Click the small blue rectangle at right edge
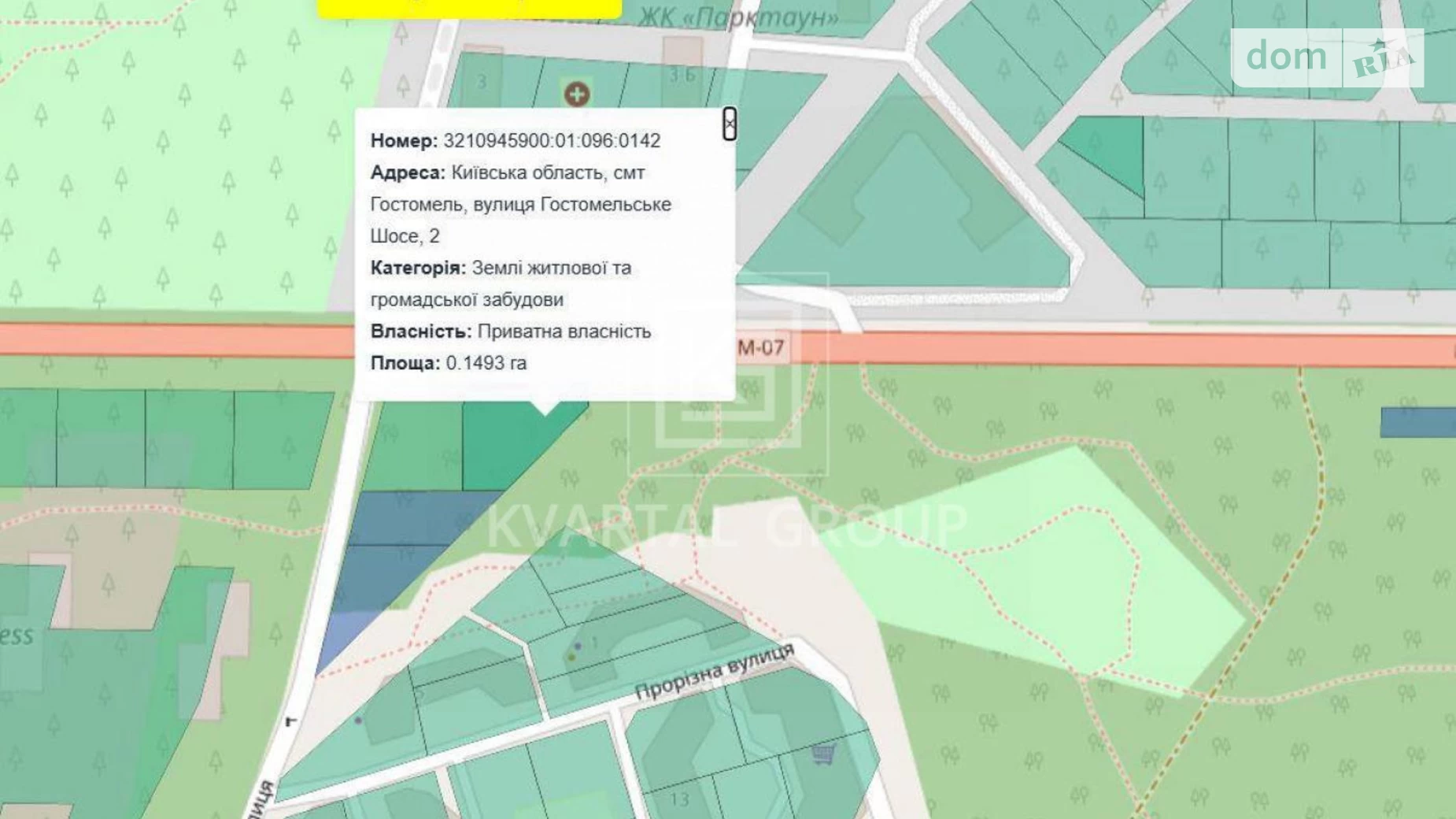Image resolution: width=1456 pixels, height=819 pixels. coord(1417,423)
